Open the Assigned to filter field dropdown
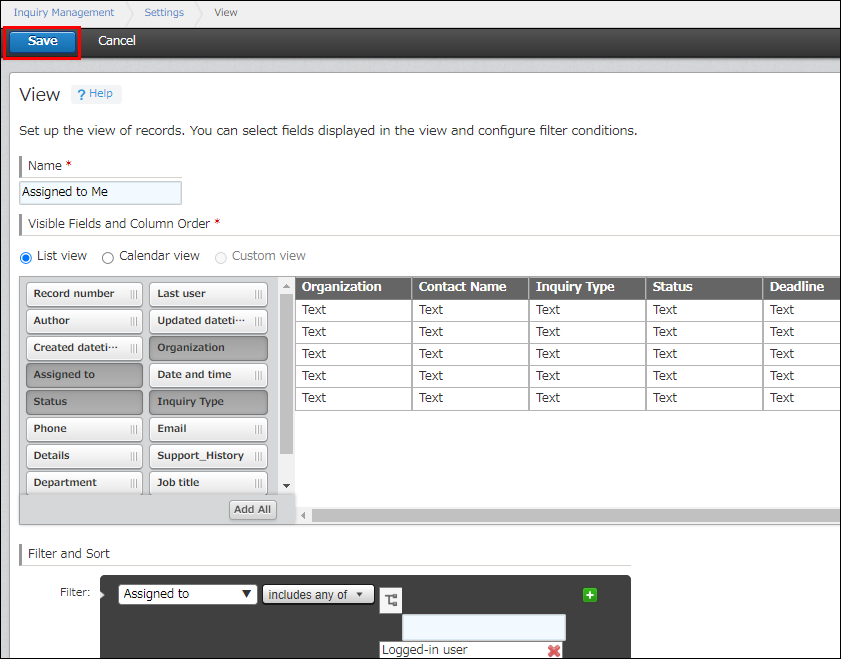Screen dimensions: 841x659 pyautogui.click(x=187, y=594)
